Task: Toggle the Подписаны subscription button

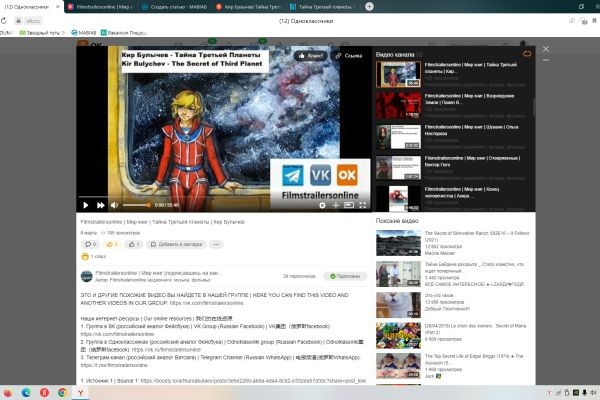Action: [x=345, y=276]
